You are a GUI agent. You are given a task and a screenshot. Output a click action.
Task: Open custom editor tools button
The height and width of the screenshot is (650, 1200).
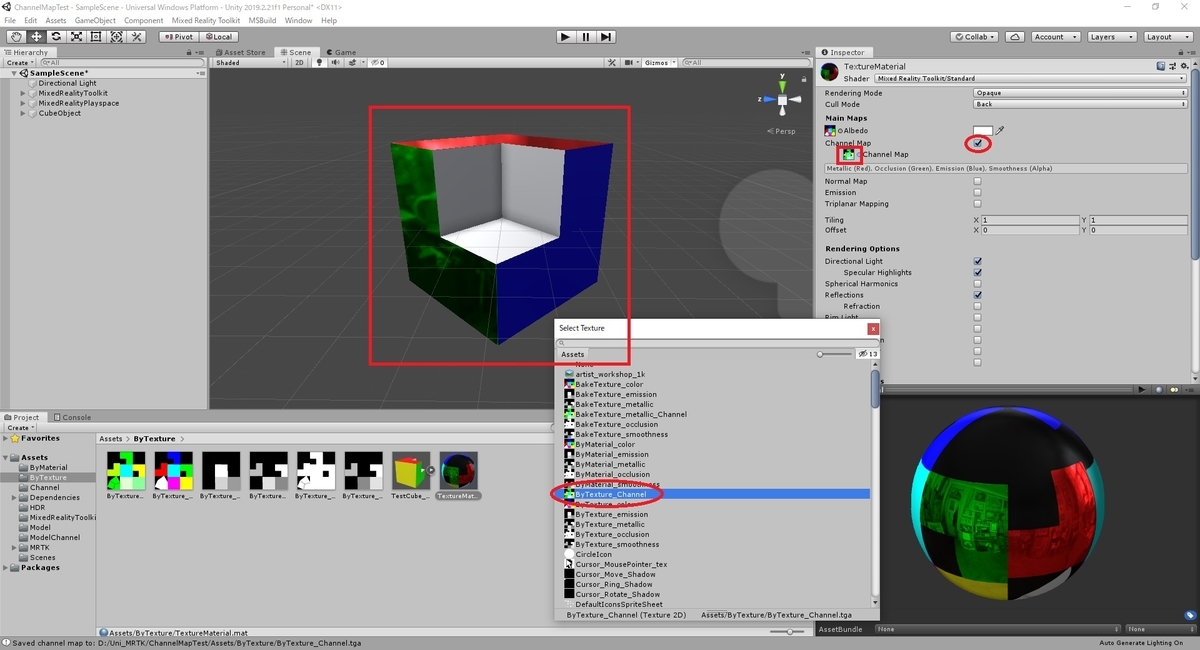pyautogui.click(x=137, y=37)
